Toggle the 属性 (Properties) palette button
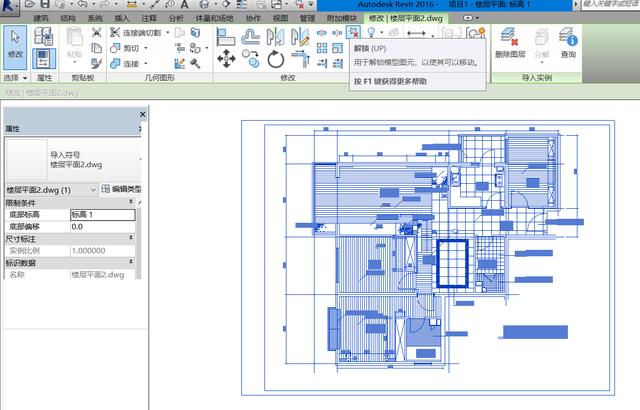This screenshot has height=410, width=640. point(44,58)
